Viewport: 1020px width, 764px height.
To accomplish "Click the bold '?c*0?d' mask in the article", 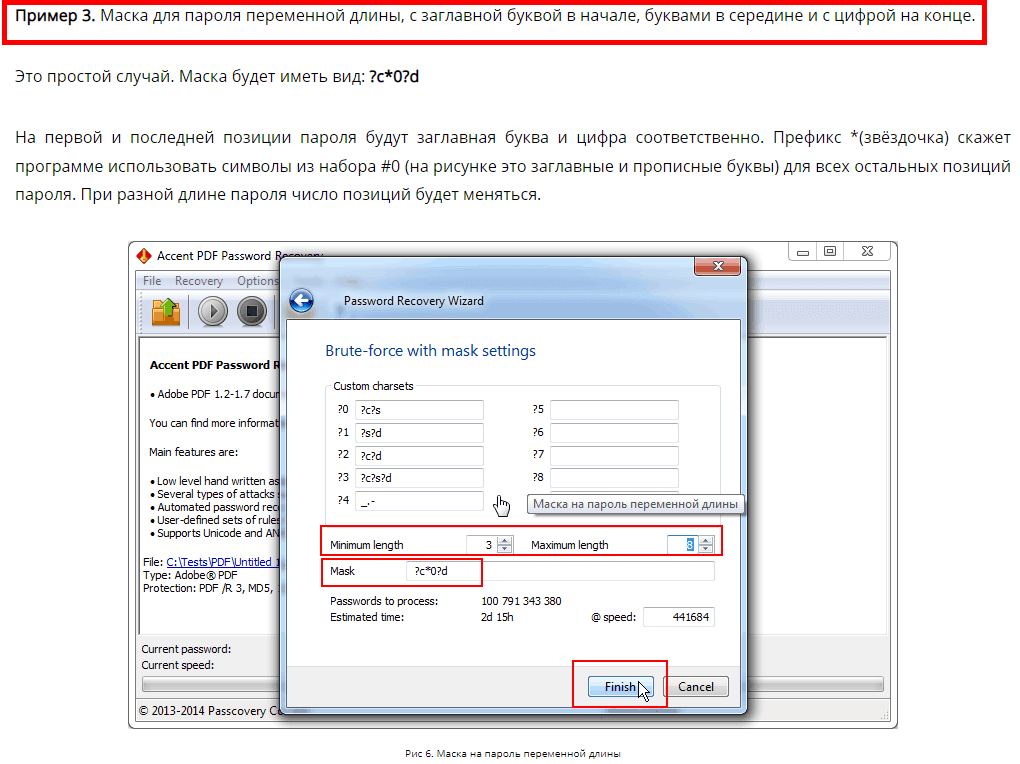I will 394,77.
